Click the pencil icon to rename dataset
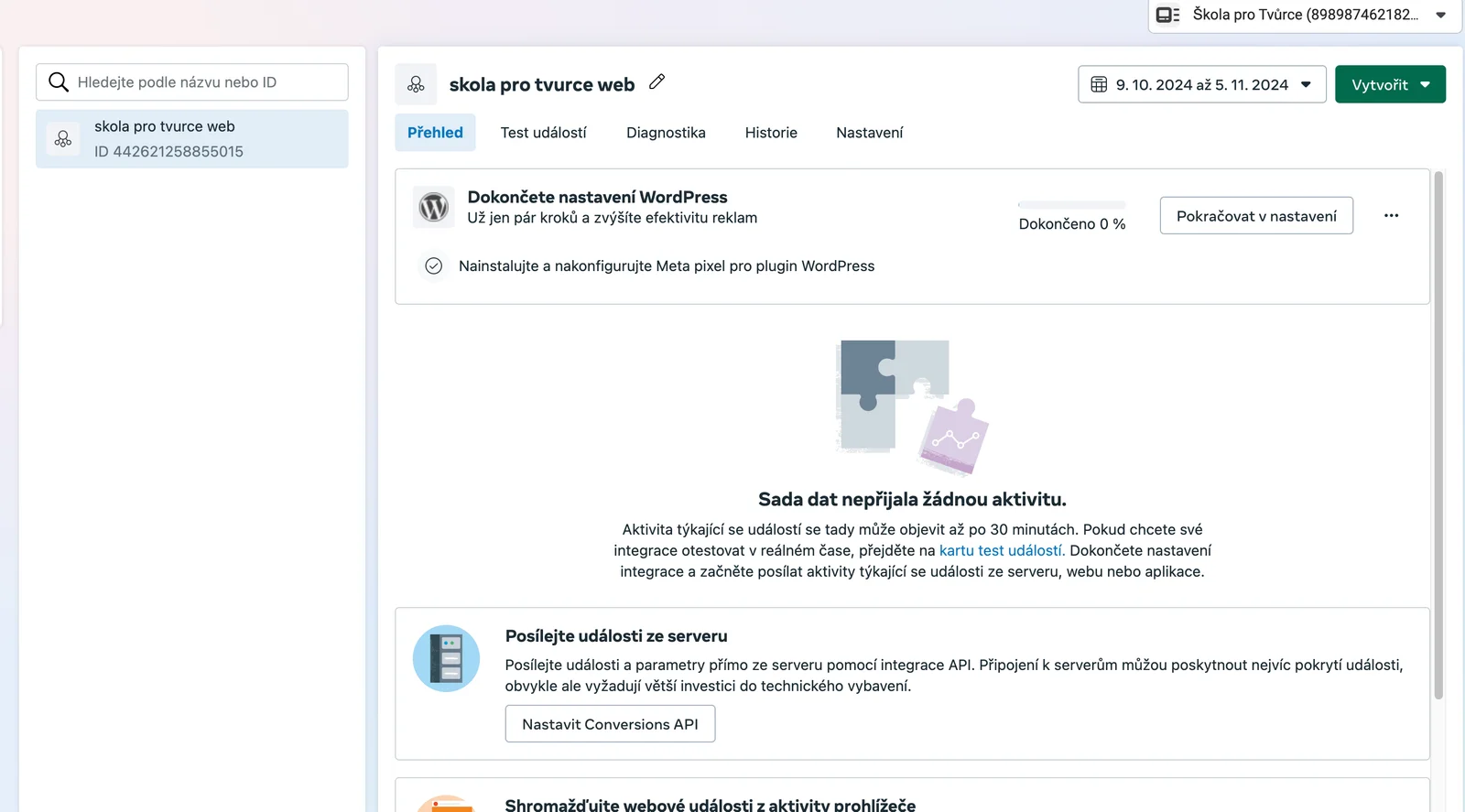The width and height of the screenshot is (1465, 812). coord(657,82)
